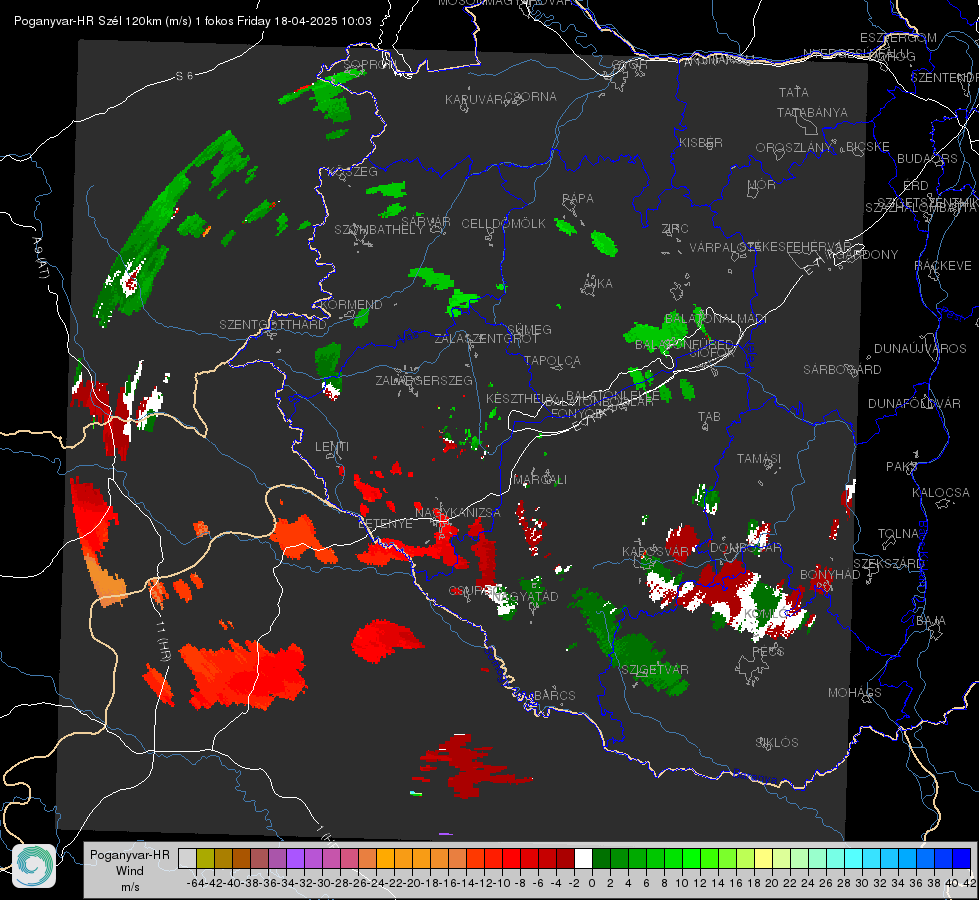This screenshot has width=979, height=900.
Task: Click the KALOCSA city label
Action: (x=940, y=493)
